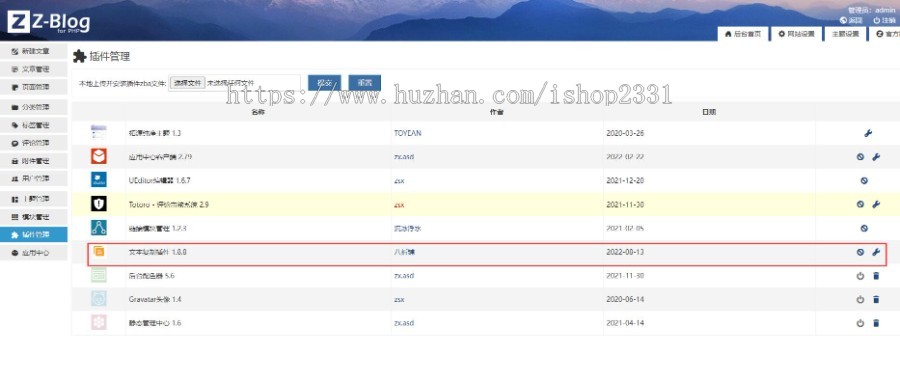
Task: Click the 名称 column header
Action: click(258, 112)
